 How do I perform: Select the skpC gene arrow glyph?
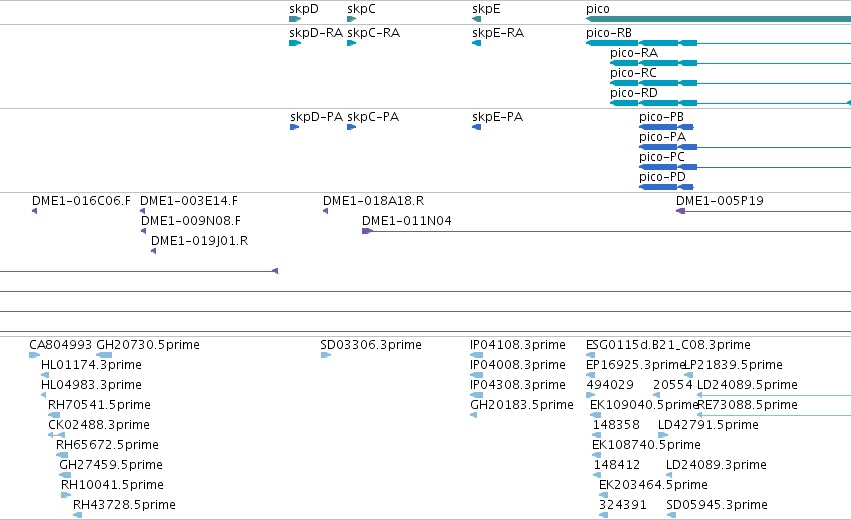click(352, 19)
